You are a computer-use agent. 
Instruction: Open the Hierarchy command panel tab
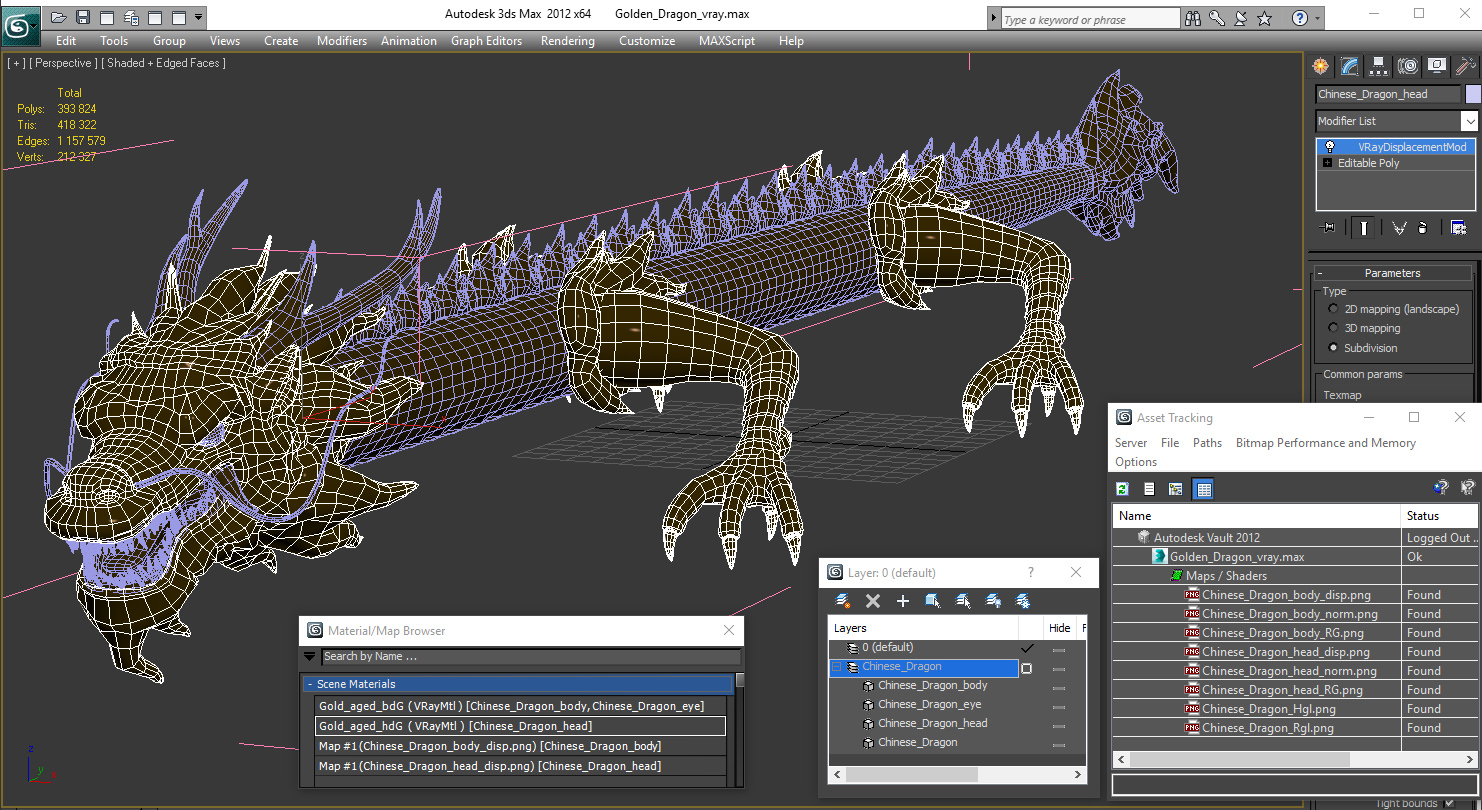(x=1379, y=66)
